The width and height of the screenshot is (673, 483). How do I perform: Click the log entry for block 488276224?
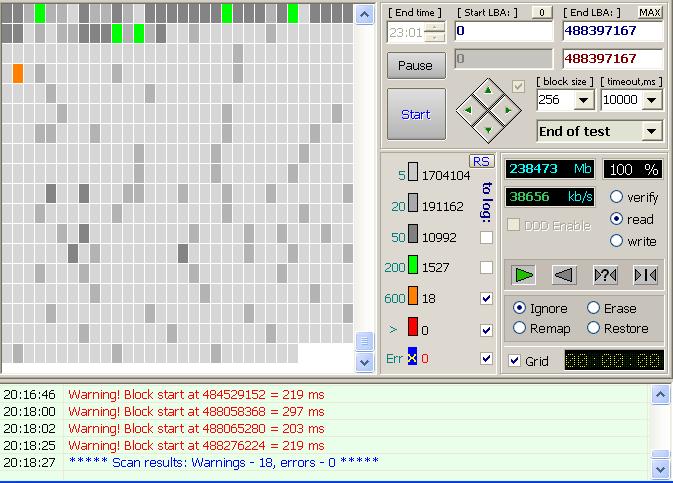(196, 445)
